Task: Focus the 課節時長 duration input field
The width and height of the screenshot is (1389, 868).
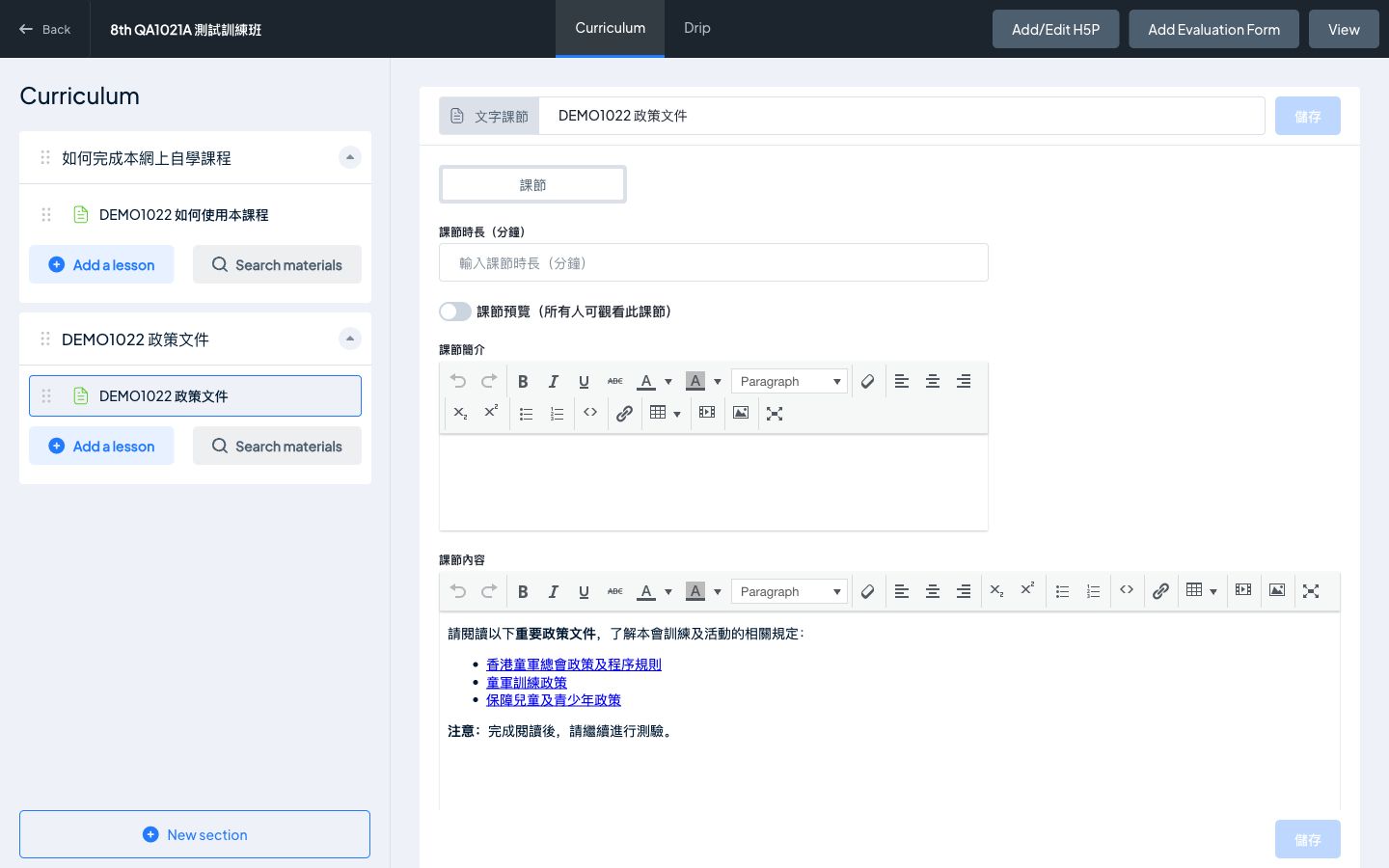Action: (x=714, y=262)
